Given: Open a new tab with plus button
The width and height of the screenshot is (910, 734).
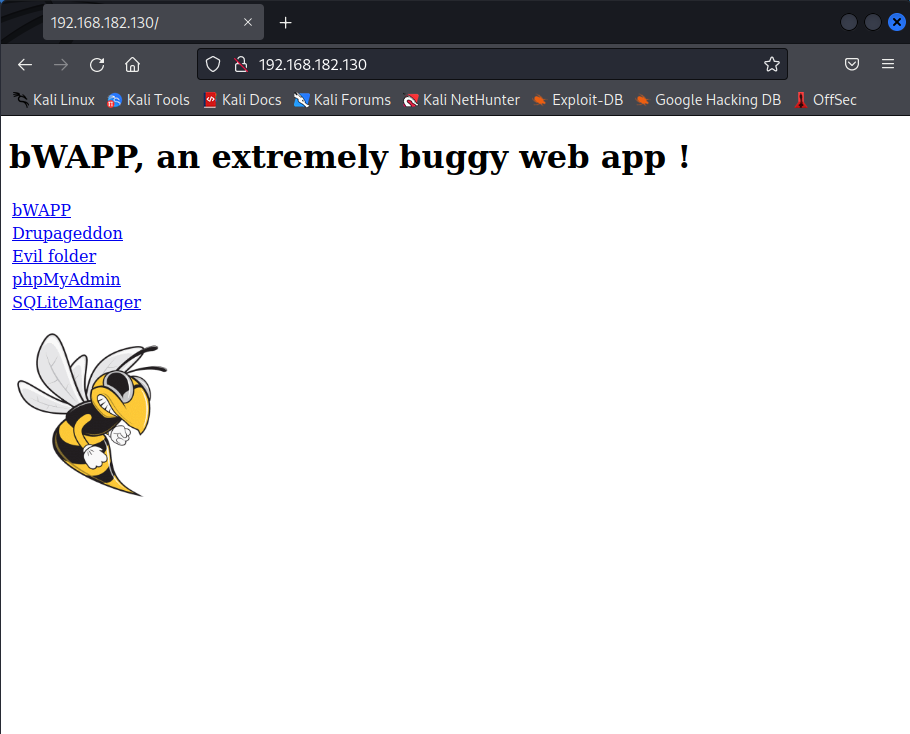Looking at the screenshot, I should click(x=285, y=23).
